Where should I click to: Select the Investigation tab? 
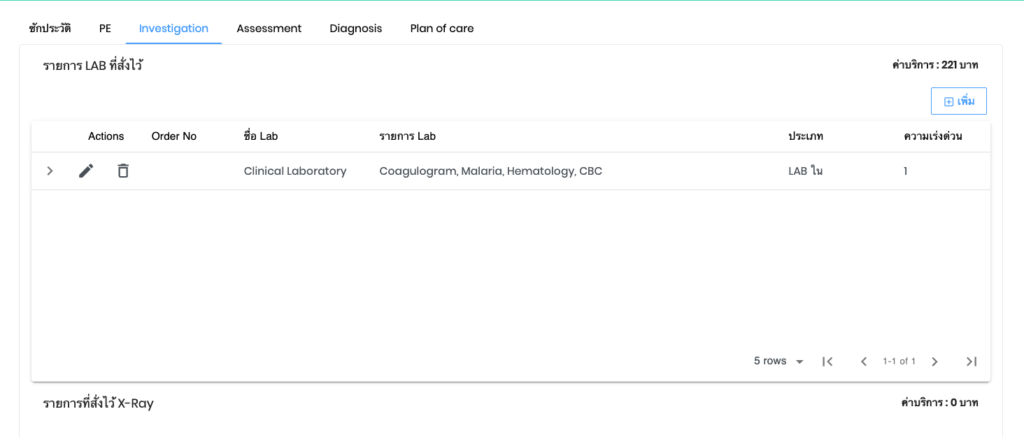coord(174,28)
